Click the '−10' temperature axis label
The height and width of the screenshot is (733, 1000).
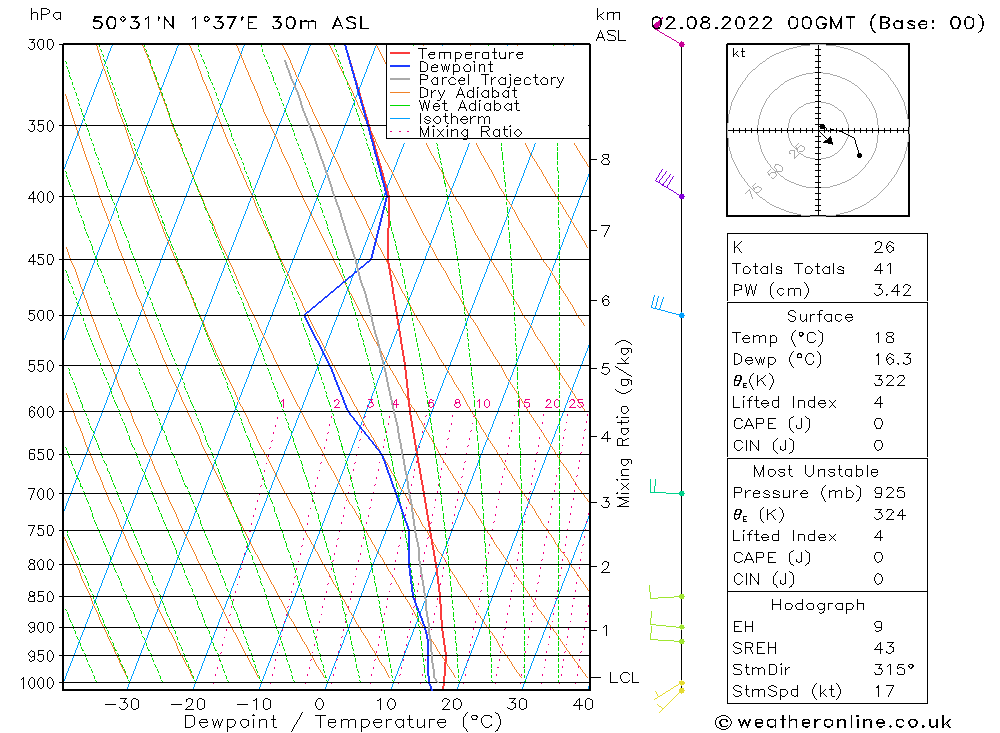tap(254, 704)
